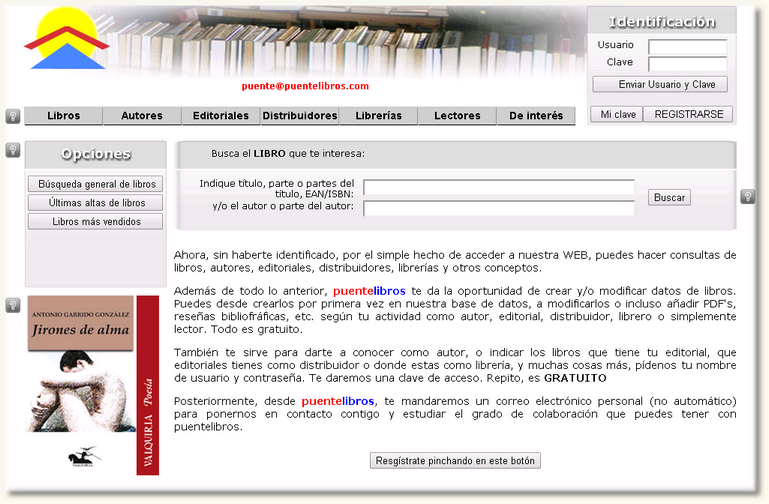
Task: Open the Autores menu
Action: 142,116
